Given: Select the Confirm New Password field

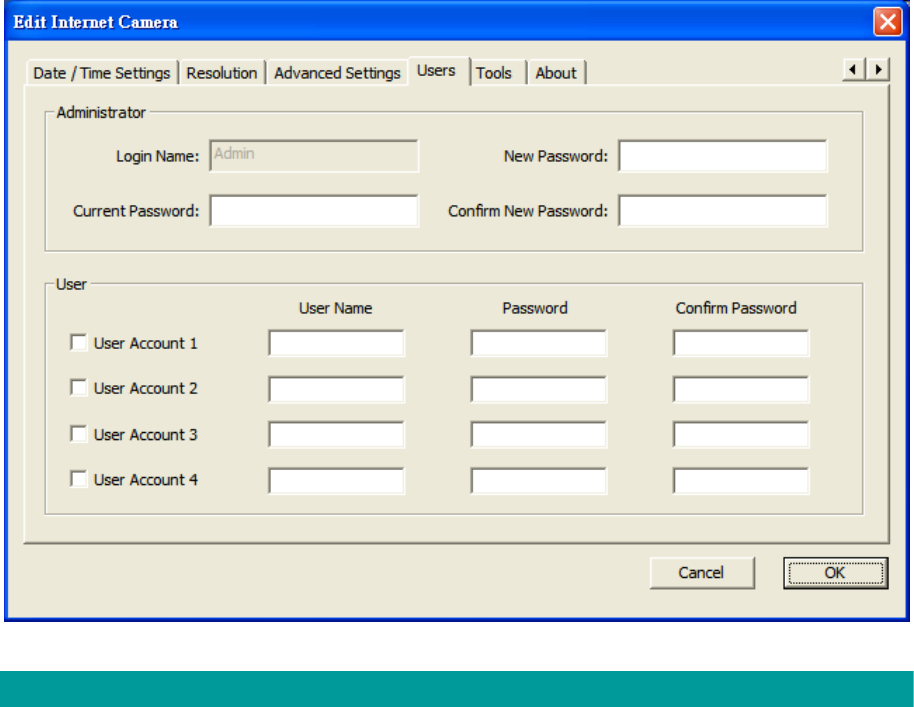Looking at the screenshot, I should point(723,211).
